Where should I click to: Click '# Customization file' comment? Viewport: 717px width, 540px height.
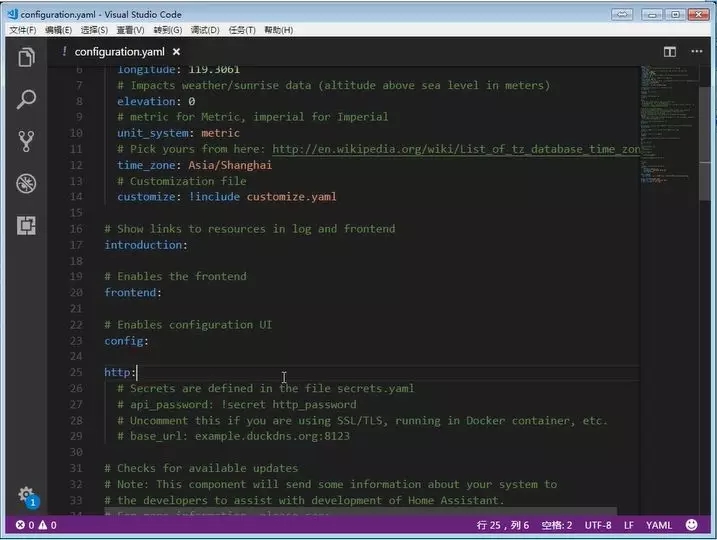[x=182, y=181]
